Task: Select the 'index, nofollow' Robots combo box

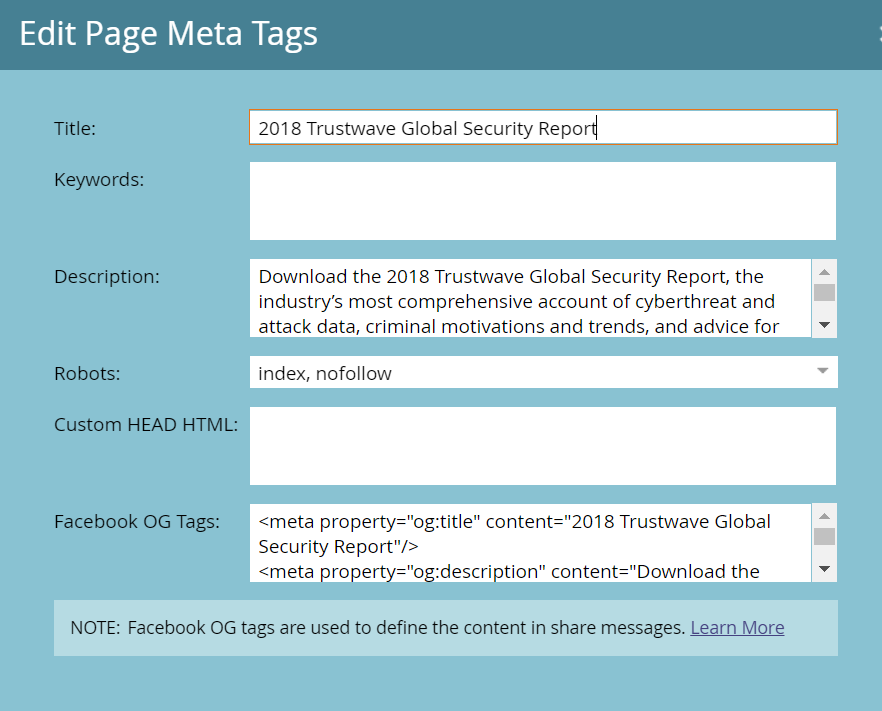Action: click(x=530, y=373)
